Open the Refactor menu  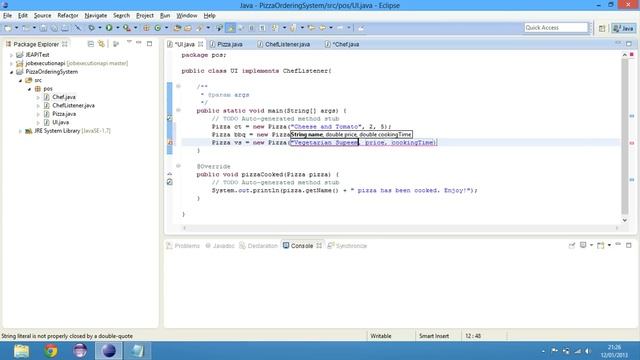point(68,16)
